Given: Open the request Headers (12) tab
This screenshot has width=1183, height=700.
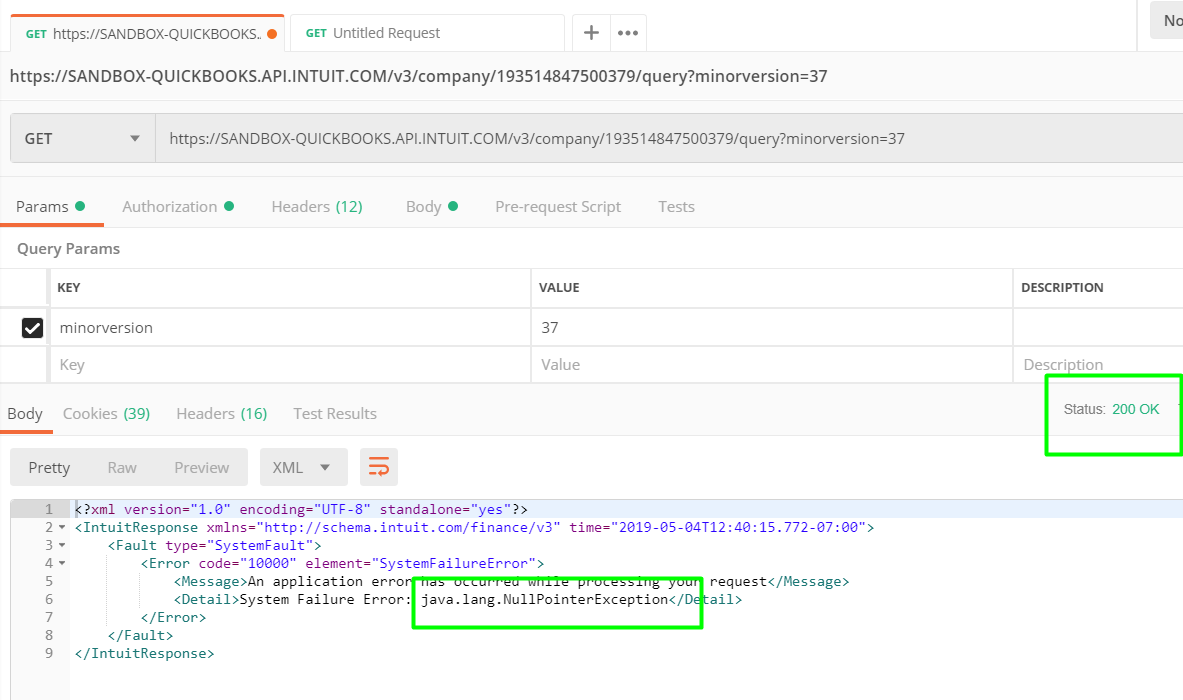Looking at the screenshot, I should [317, 207].
